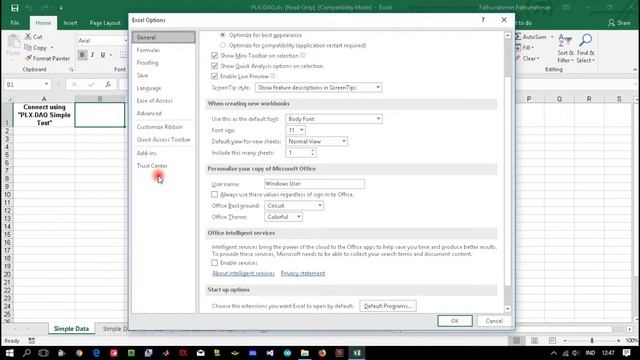Click stepper arrows on Include this many sheets
The height and width of the screenshot is (360, 640).
(x=313, y=153)
